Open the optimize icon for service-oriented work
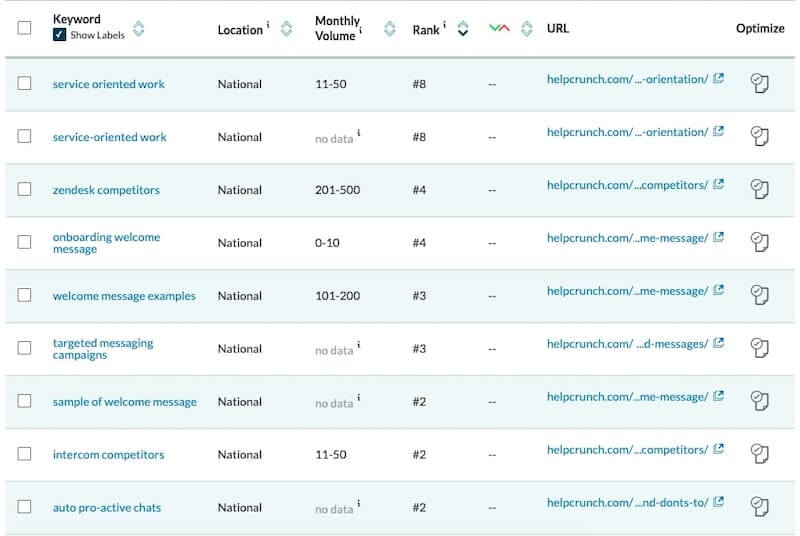The image size is (800, 536). pos(759,136)
